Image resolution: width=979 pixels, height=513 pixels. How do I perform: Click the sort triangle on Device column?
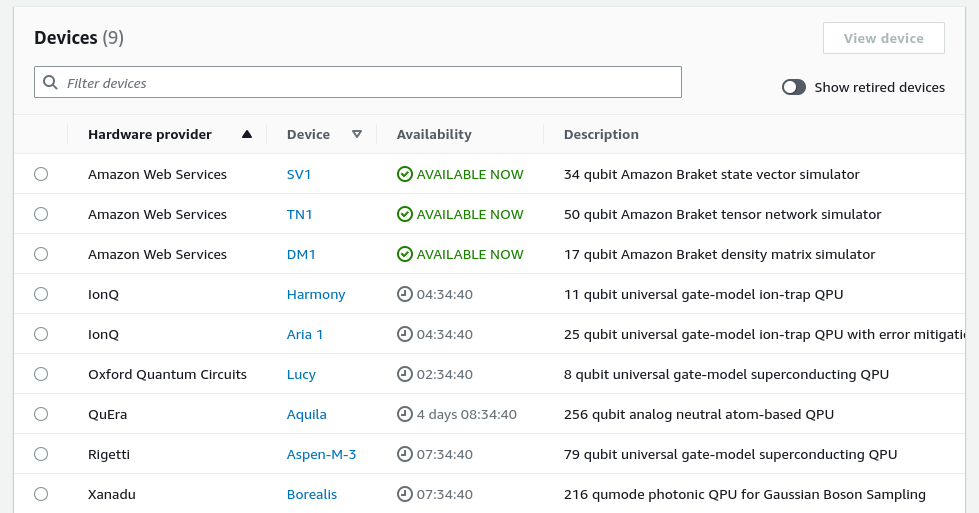(357, 134)
